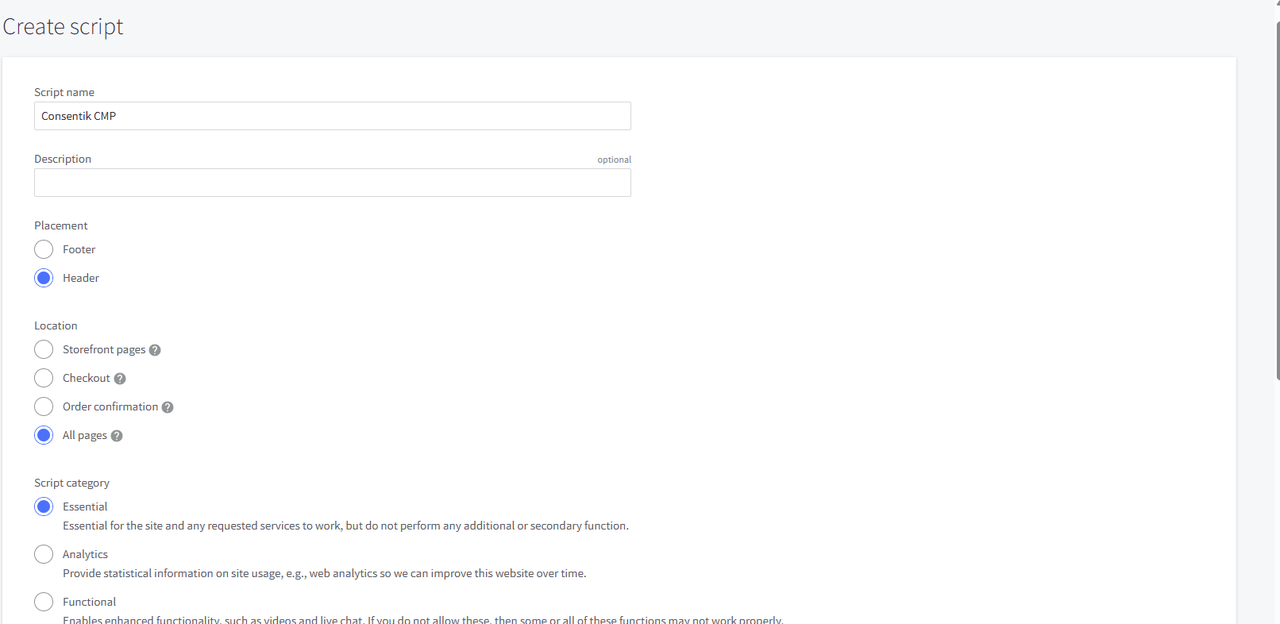Click the Script name text field
1280x624 pixels.
pos(332,116)
